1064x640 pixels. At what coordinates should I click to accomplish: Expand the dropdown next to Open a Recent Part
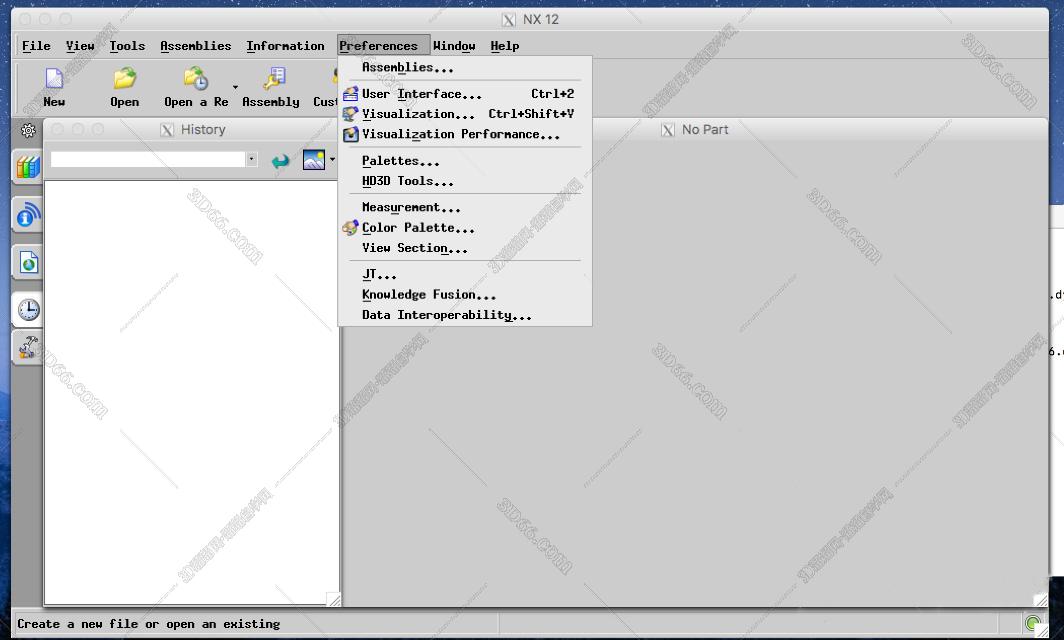click(x=235, y=86)
